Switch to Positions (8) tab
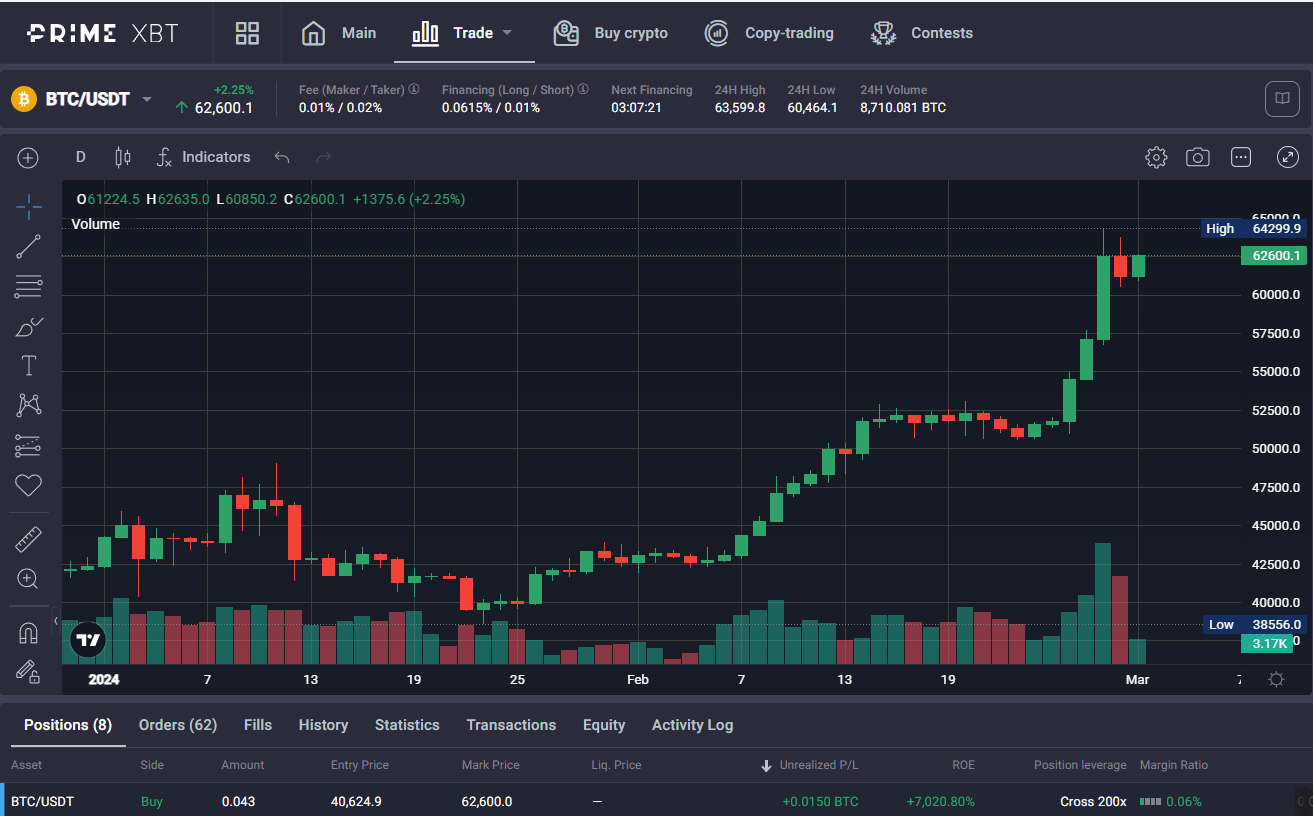The image size is (1313, 816). point(68,725)
